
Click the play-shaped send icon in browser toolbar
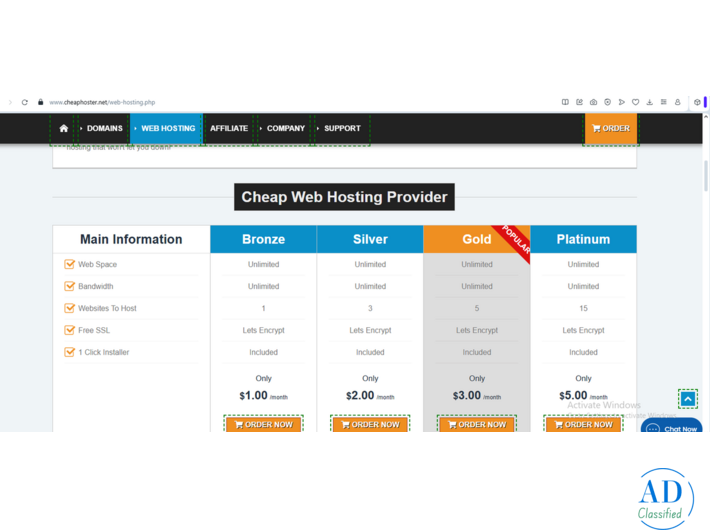[x=621, y=102]
